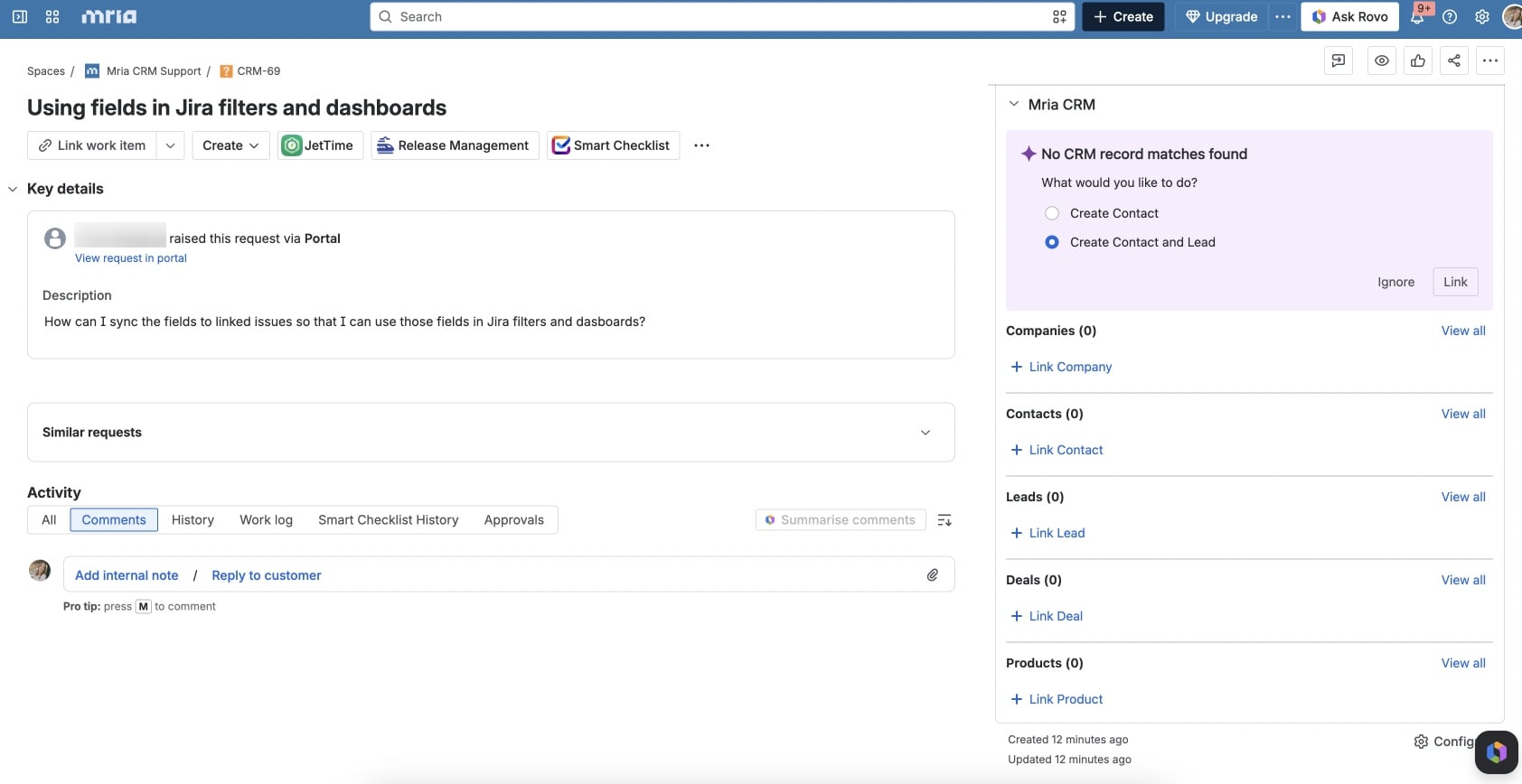1522x784 pixels.
Task: Click Upgrade button
Action: click(x=1221, y=16)
